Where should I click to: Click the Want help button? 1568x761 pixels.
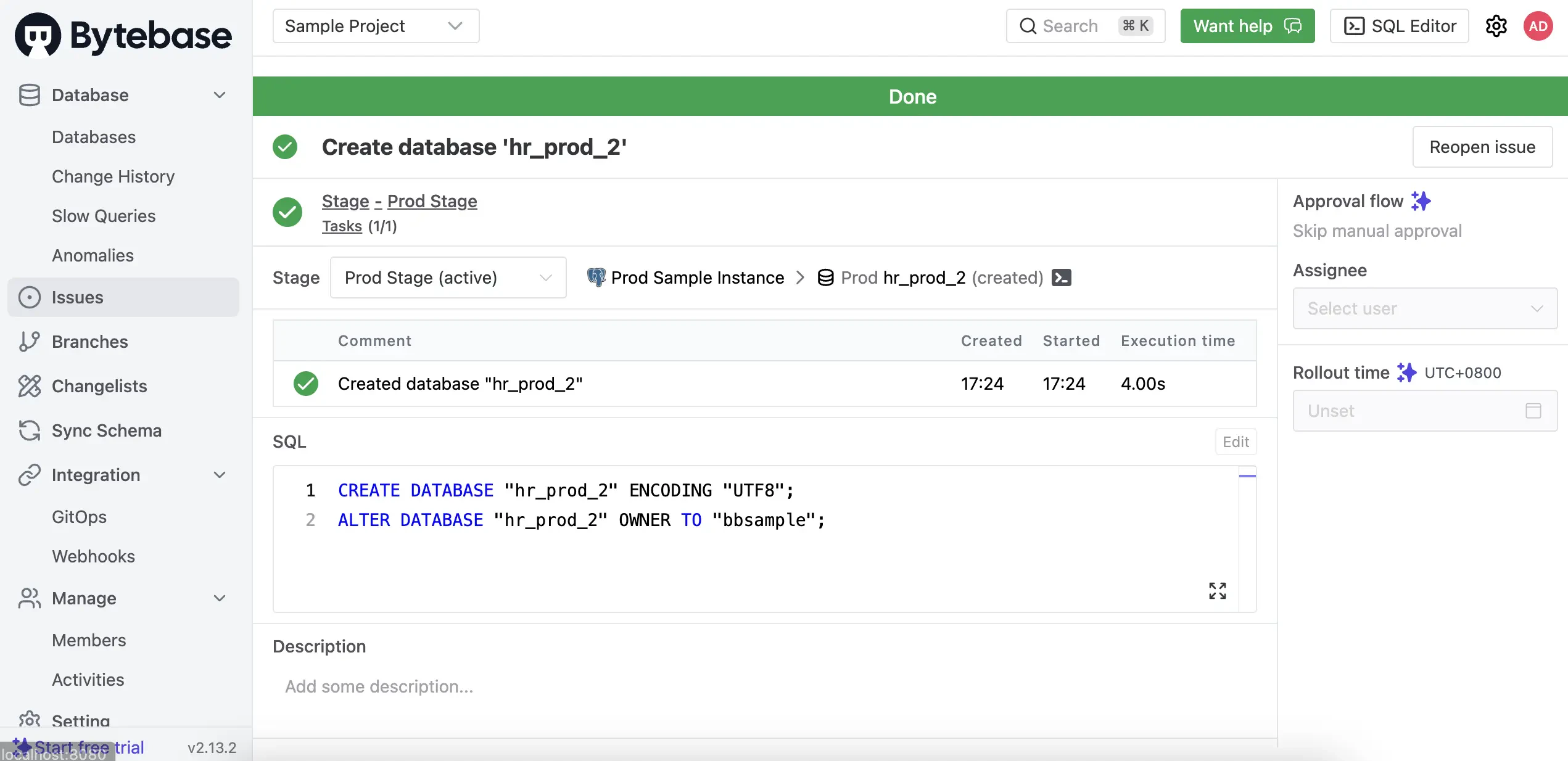1247,26
